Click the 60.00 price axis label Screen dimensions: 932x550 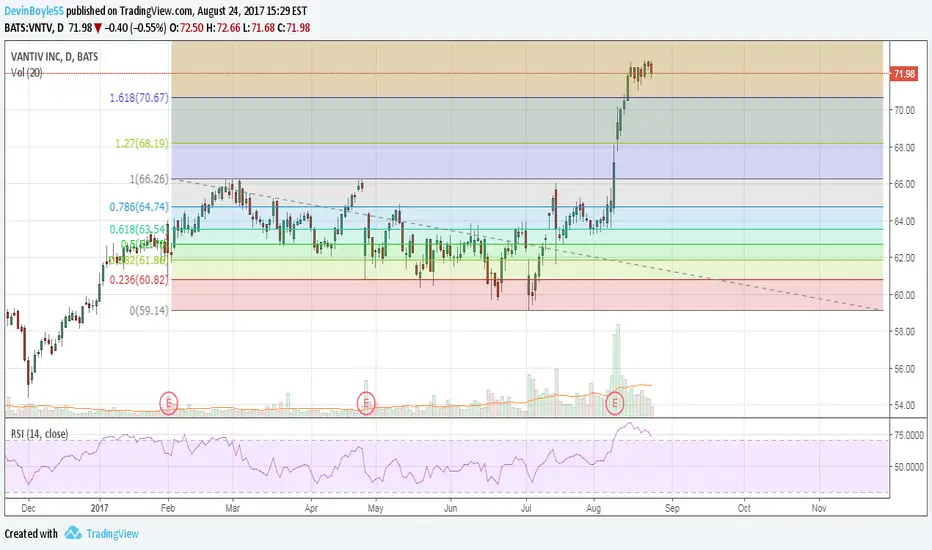(x=903, y=295)
